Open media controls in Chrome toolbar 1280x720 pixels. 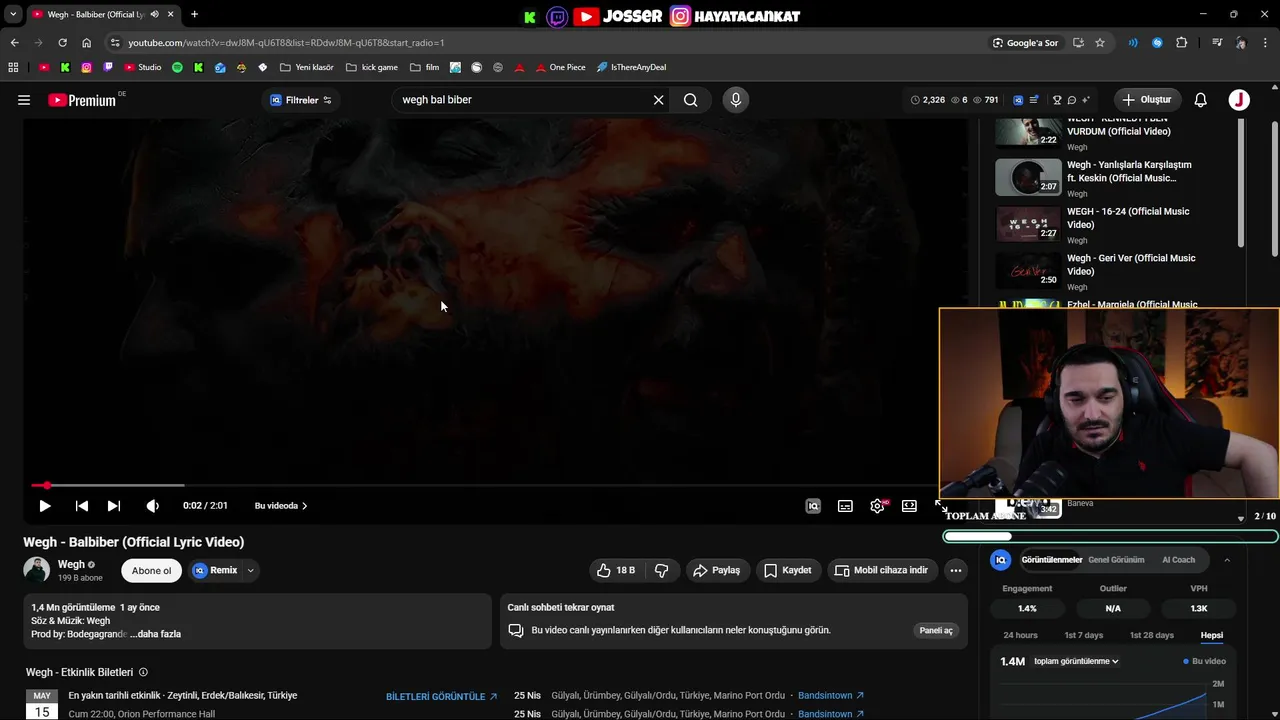coord(1217,43)
